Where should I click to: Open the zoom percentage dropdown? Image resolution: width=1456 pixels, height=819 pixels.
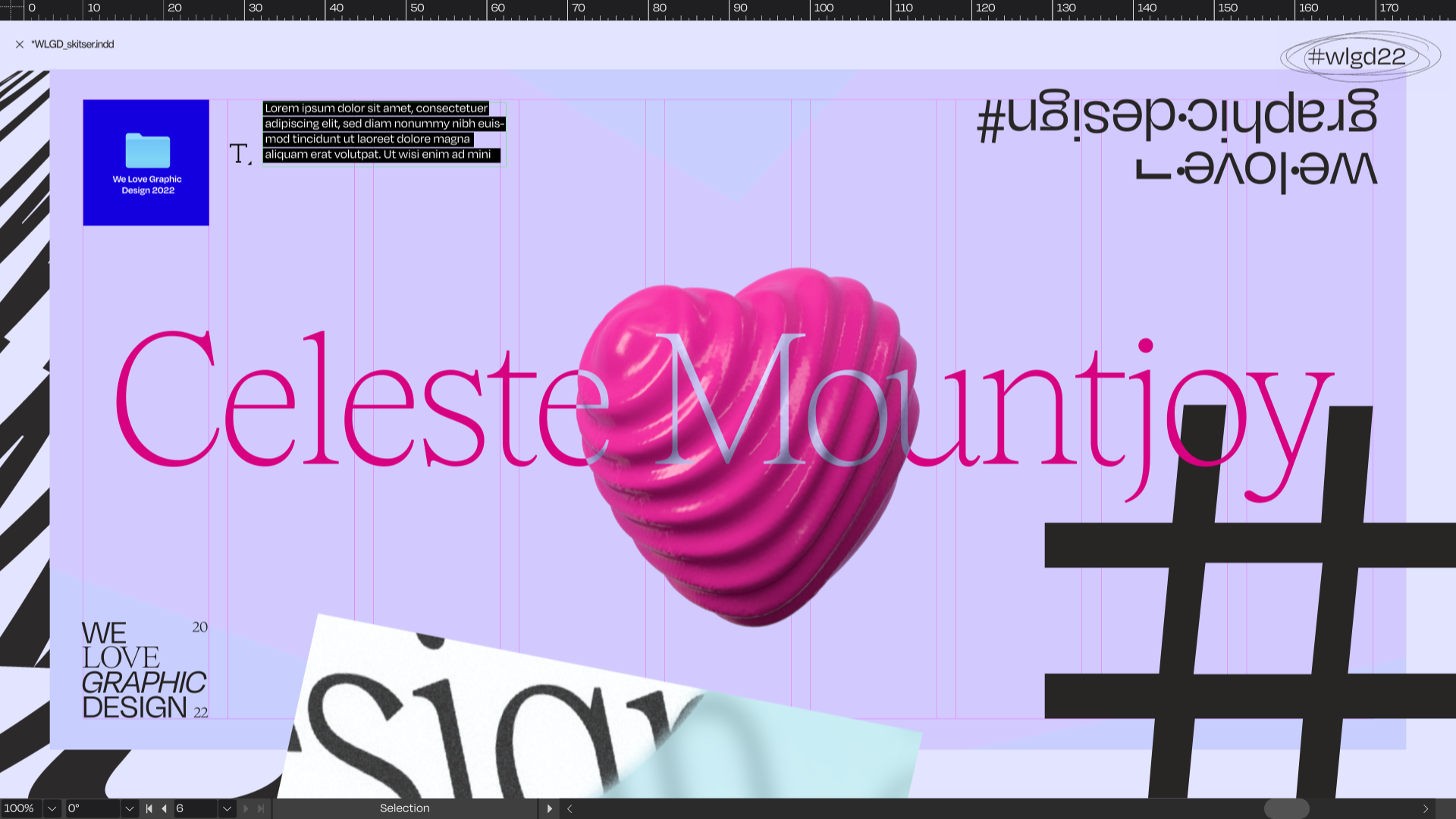52,808
